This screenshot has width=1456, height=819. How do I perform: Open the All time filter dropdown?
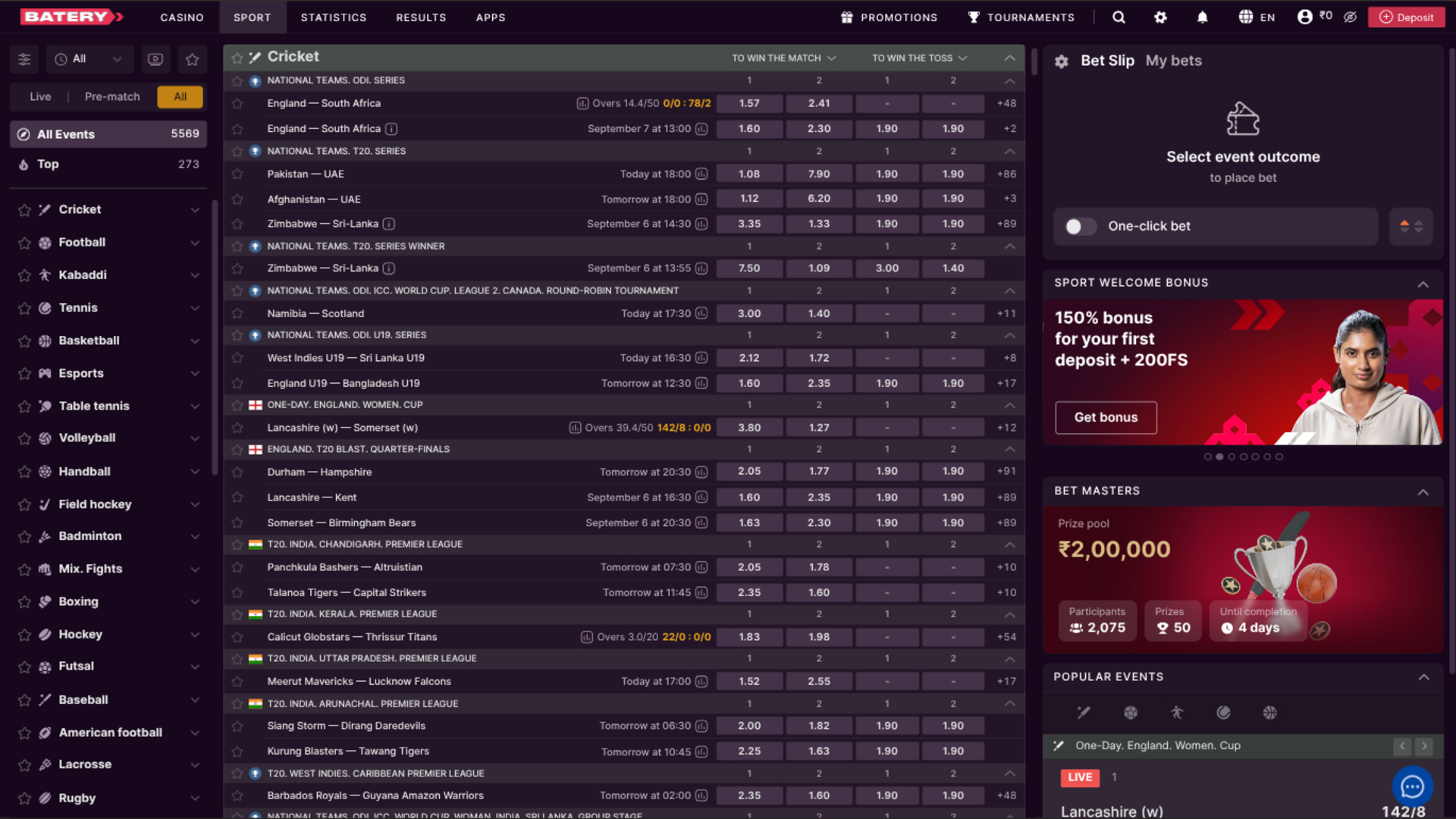click(89, 58)
